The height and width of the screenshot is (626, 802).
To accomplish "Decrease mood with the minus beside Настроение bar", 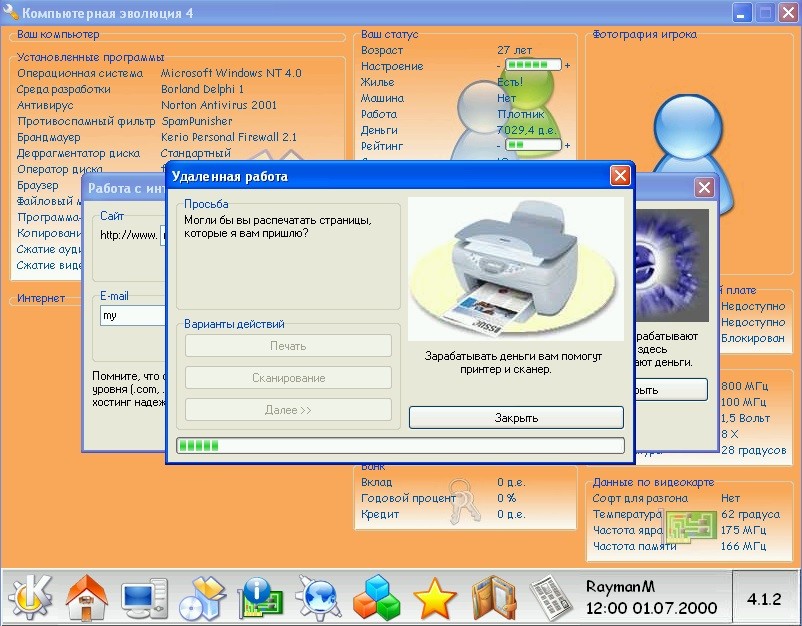I will [x=499, y=65].
